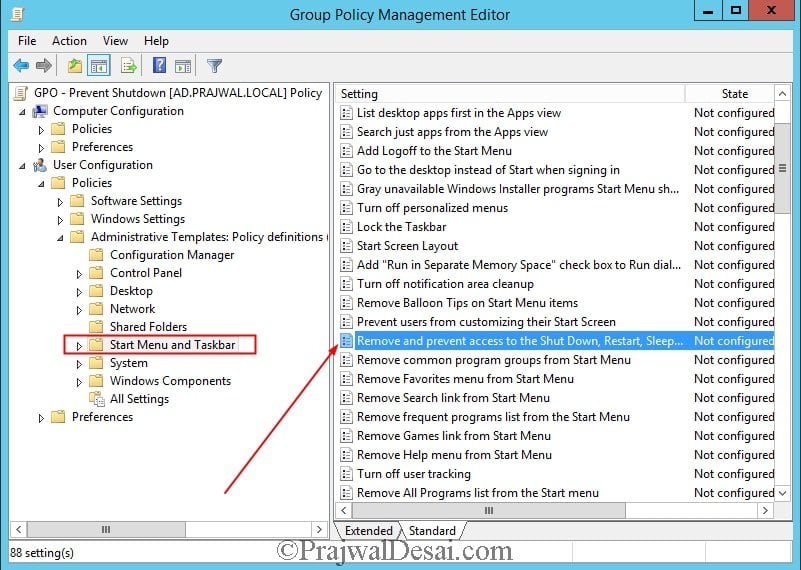The width and height of the screenshot is (801, 570).
Task: Click the tree pane horizontal scrollbar thumb
Action: pos(106,530)
